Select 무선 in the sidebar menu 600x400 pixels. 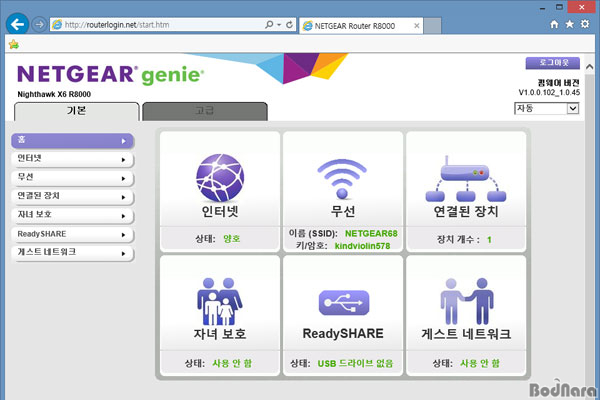[72, 178]
